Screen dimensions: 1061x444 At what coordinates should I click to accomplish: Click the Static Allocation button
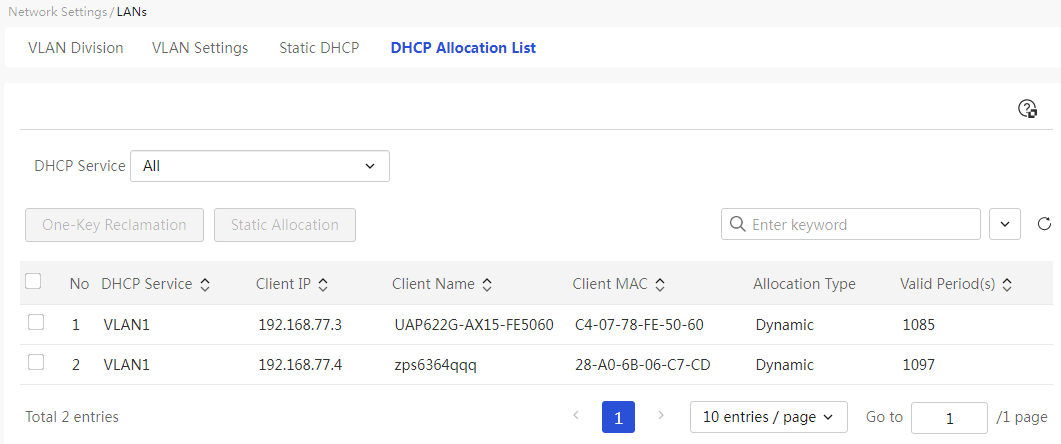click(285, 225)
